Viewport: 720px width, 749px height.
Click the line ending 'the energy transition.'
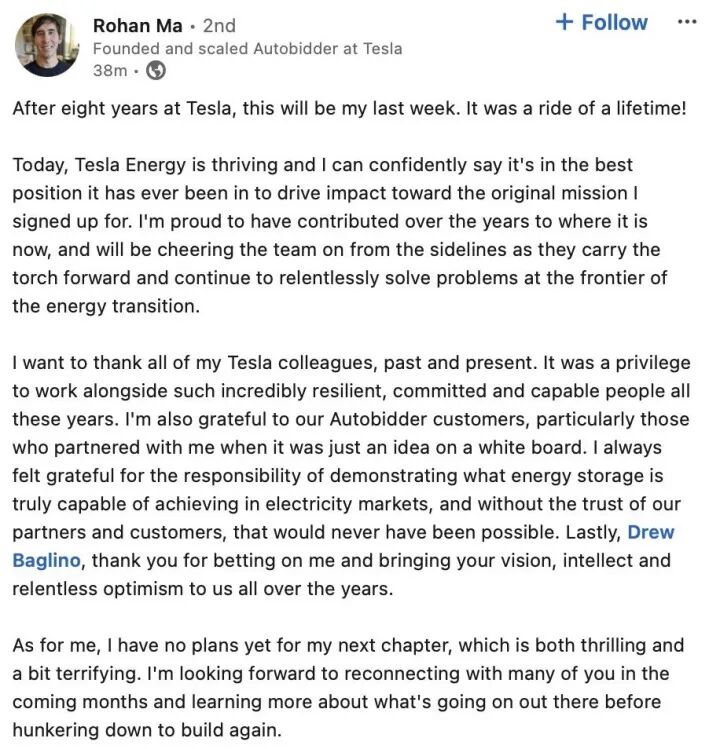pyautogui.click(x=106, y=306)
